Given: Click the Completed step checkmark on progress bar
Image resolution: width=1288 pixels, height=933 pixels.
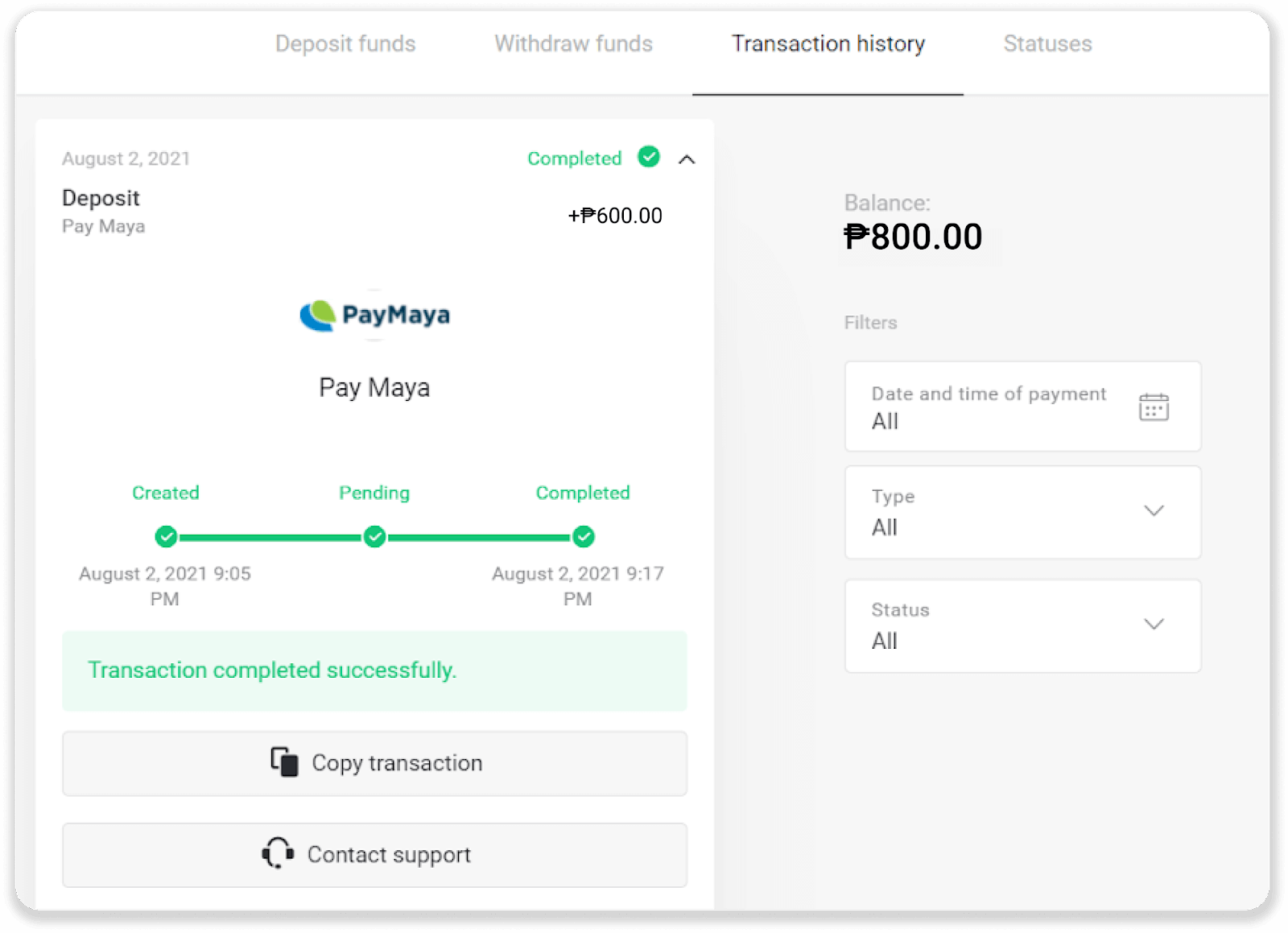Looking at the screenshot, I should pos(583,536).
